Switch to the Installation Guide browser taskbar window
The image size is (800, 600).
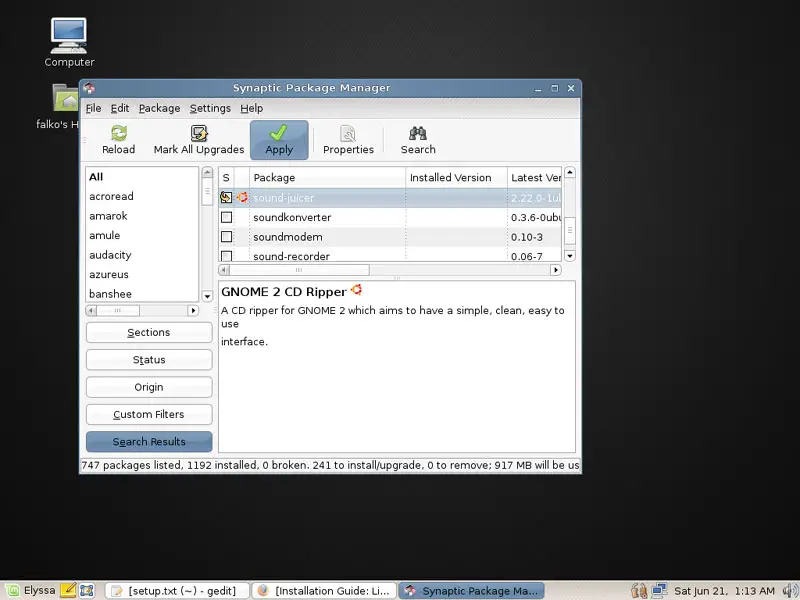324,591
